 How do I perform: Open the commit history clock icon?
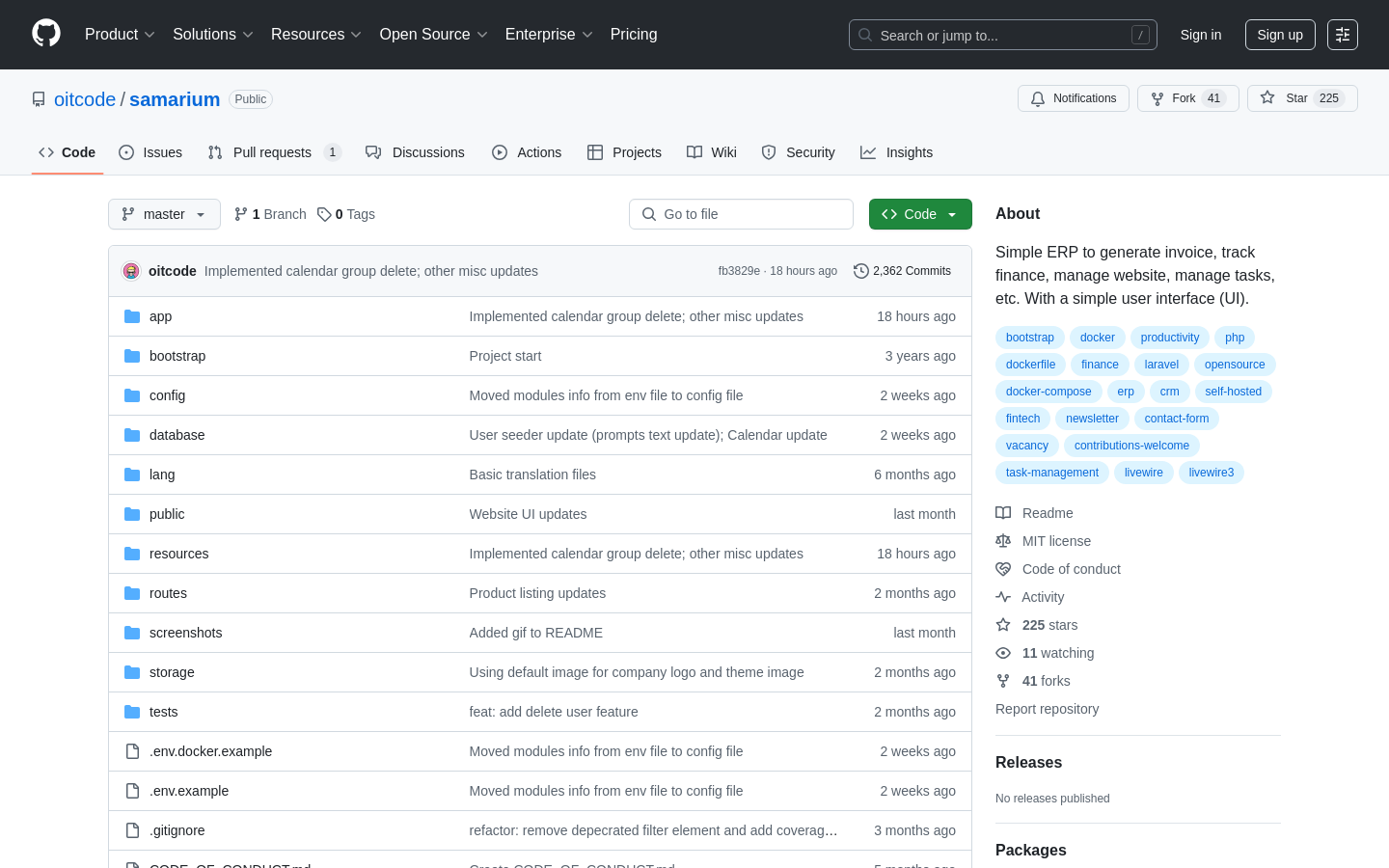point(861,271)
